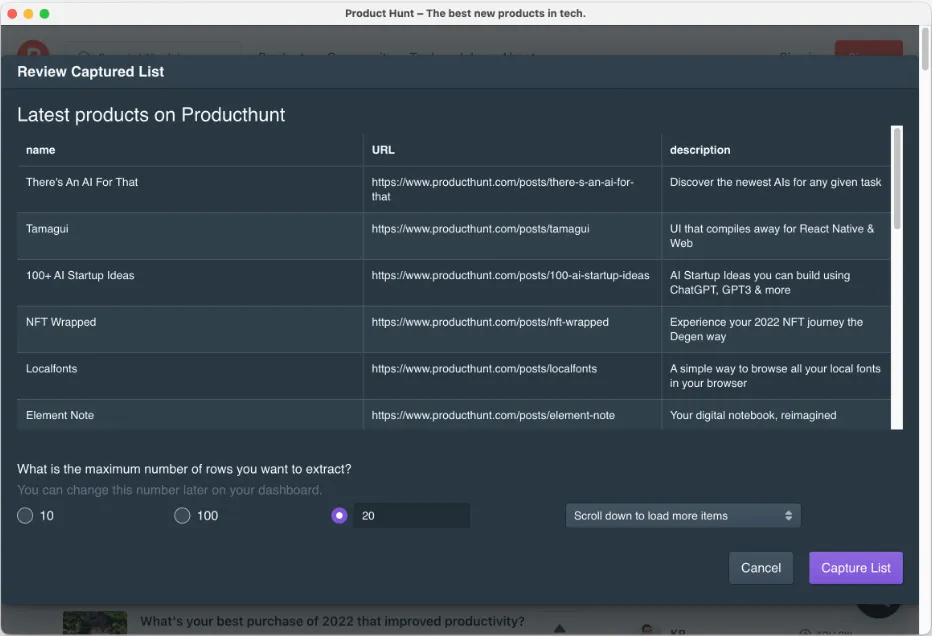Click the Capture List button

click(855, 568)
